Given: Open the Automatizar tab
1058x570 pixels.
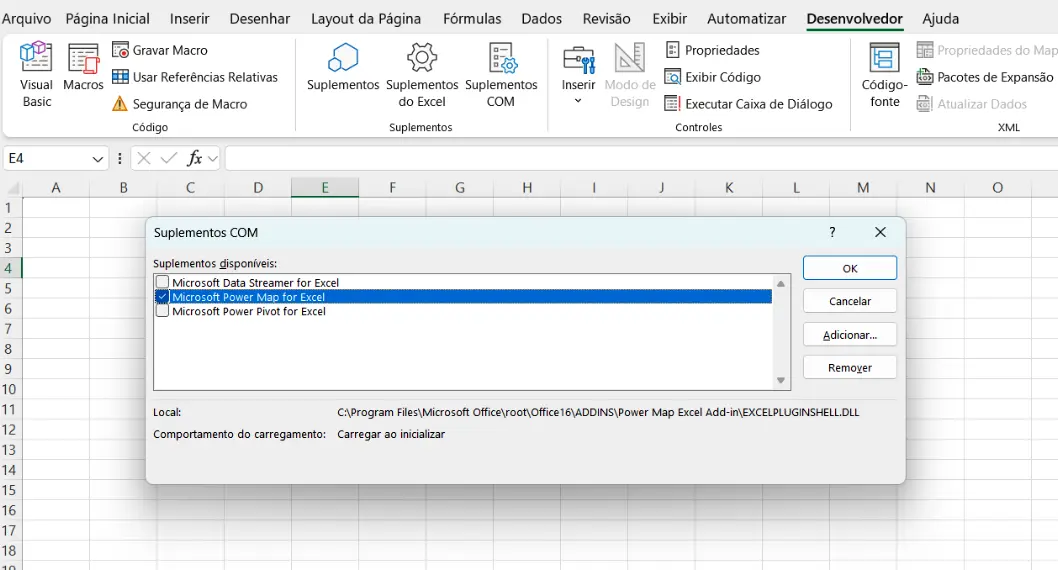Looking at the screenshot, I should [x=746, y=19].
